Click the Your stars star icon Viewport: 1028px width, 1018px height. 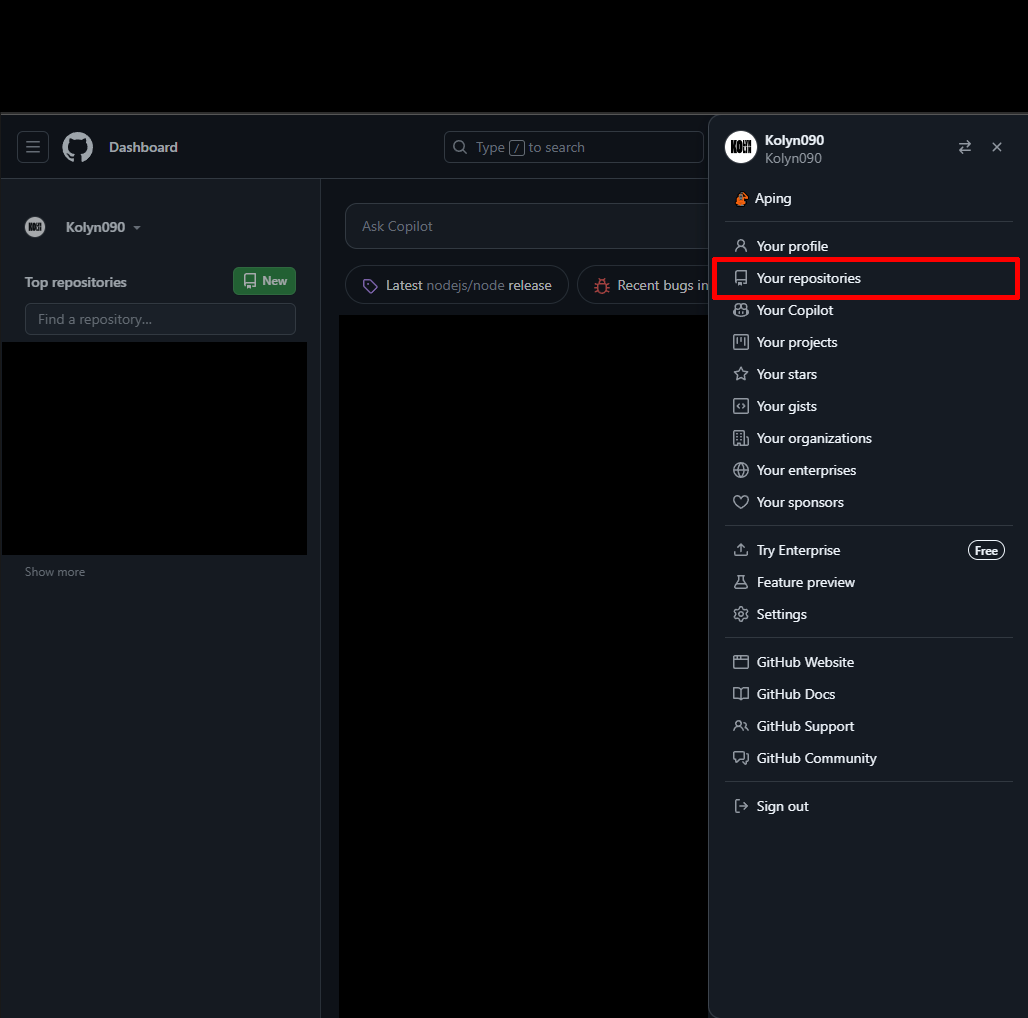(x=741, y=374)
